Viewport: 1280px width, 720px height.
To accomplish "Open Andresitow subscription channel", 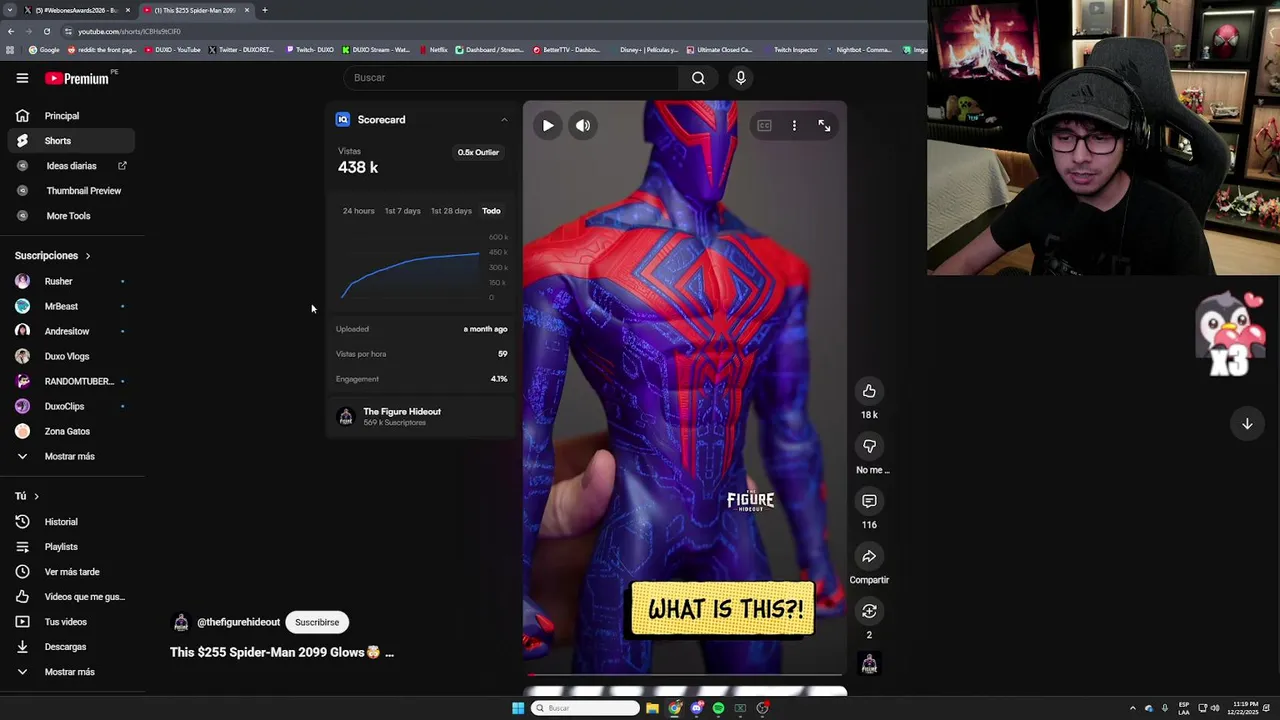I will click(x=72, y=331).
